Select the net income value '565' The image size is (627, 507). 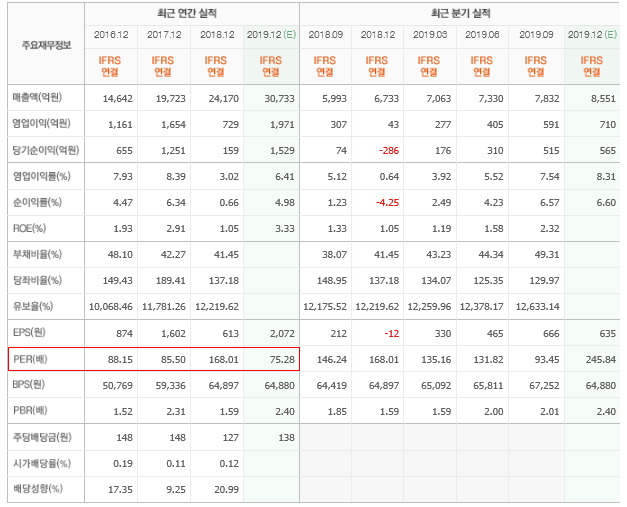[x=608, y=151]
